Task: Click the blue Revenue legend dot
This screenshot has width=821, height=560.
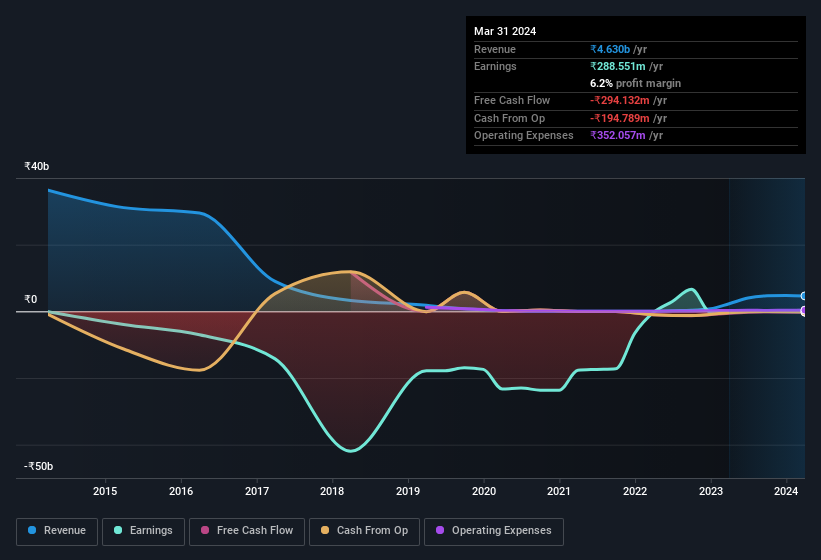Action: (32, 530)
